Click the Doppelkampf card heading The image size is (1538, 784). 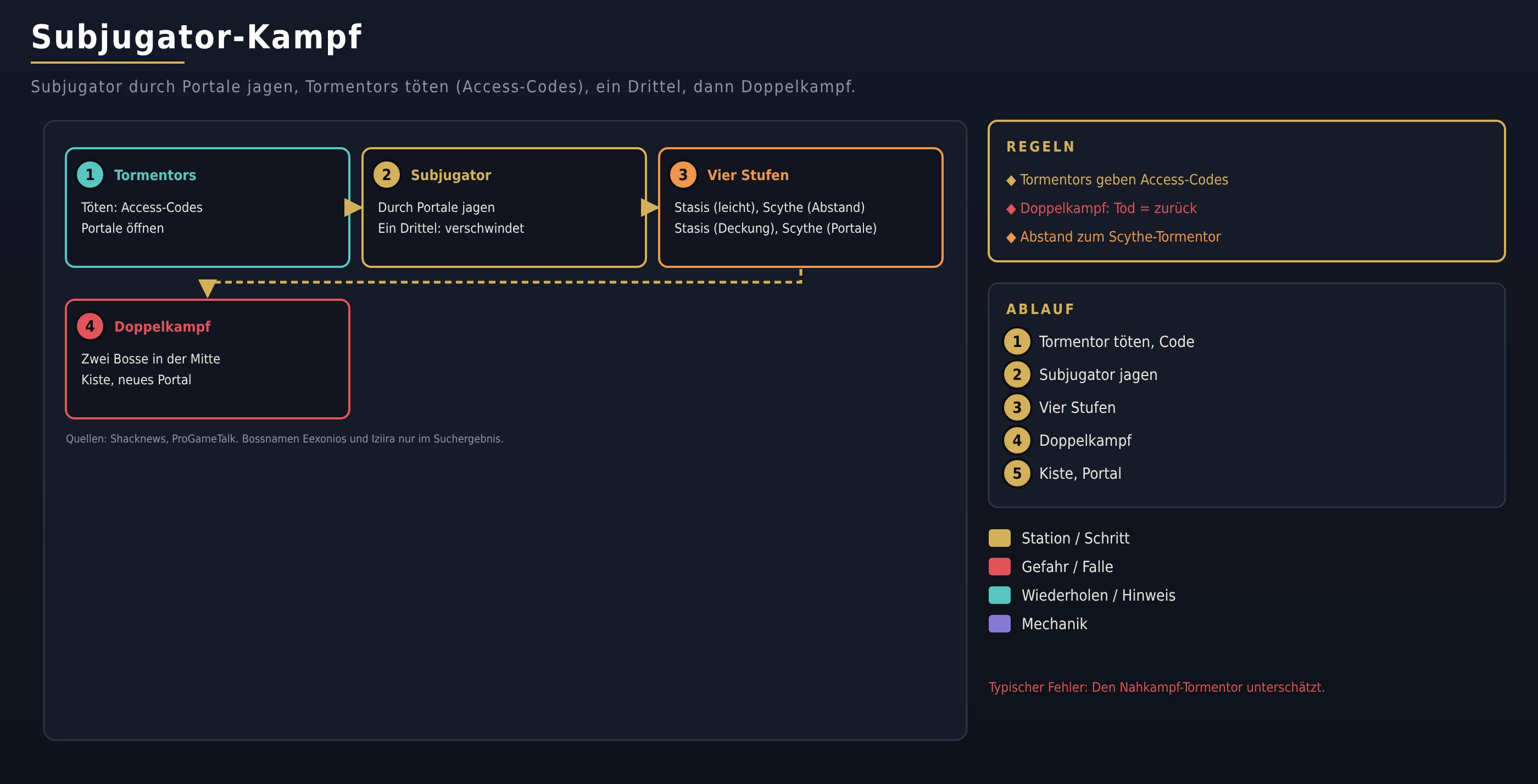[x=163, y=326]
